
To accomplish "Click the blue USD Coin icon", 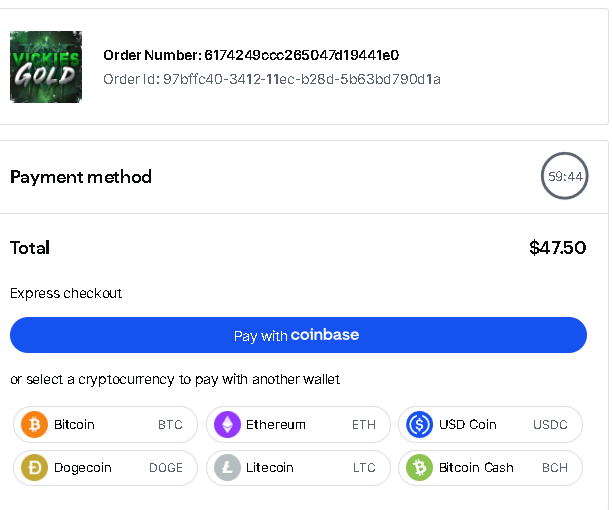I will coord(419,424).
